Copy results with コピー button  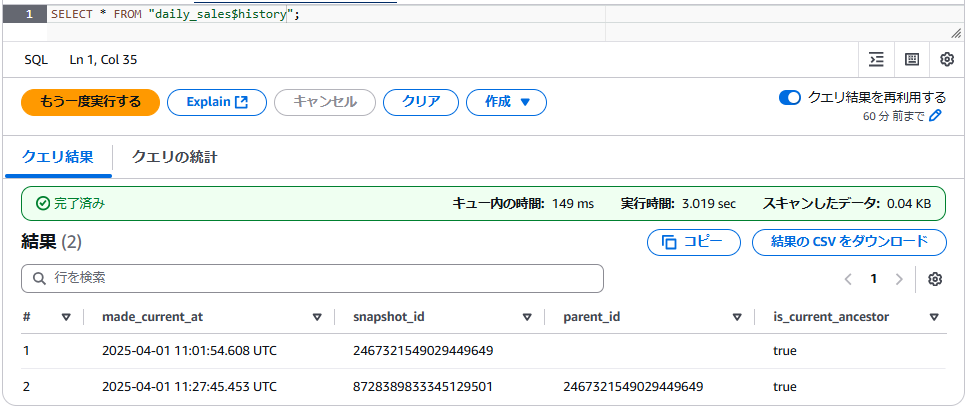[x=693, y=242]
